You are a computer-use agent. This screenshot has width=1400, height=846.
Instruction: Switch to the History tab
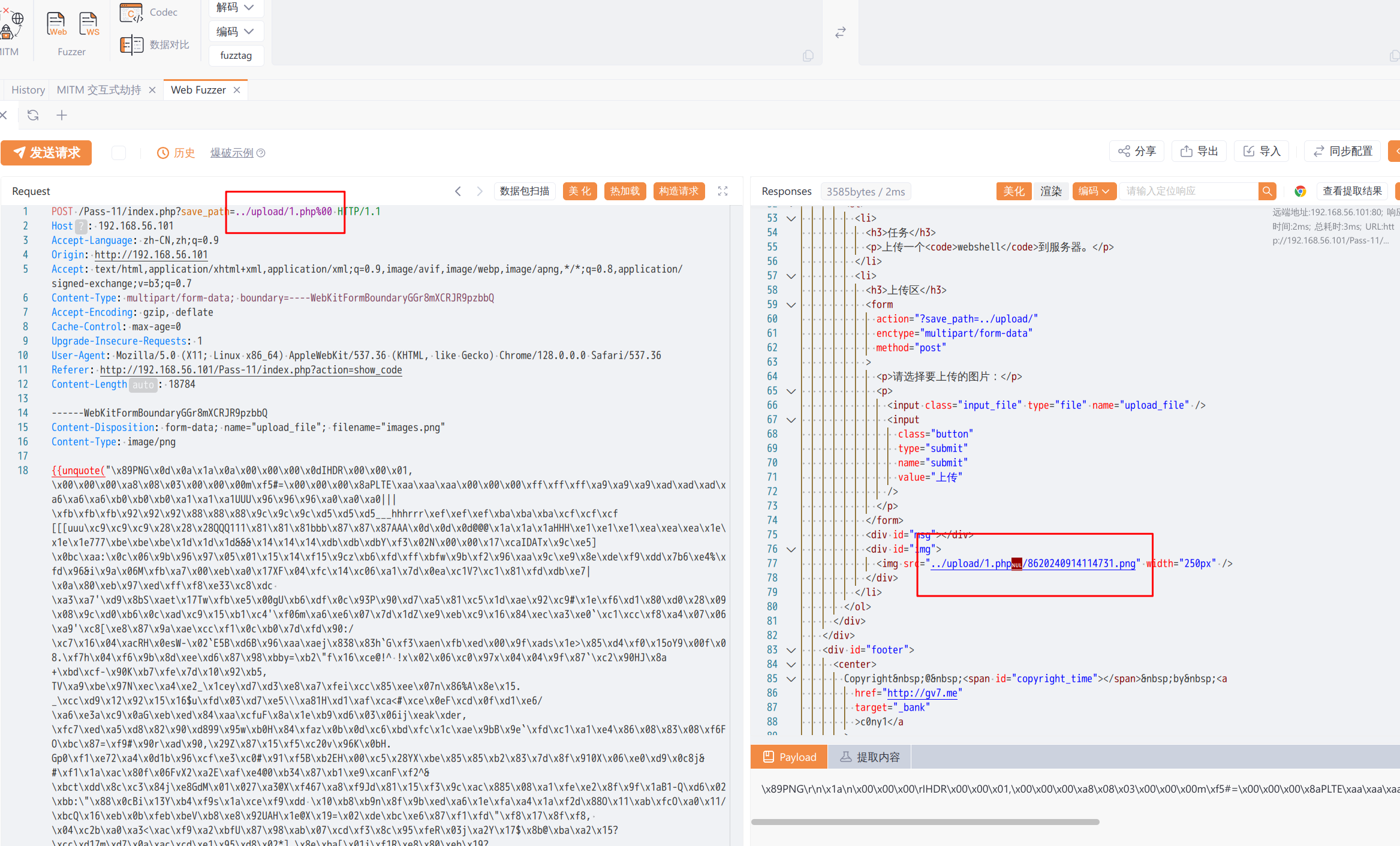(x=28, y=90)
